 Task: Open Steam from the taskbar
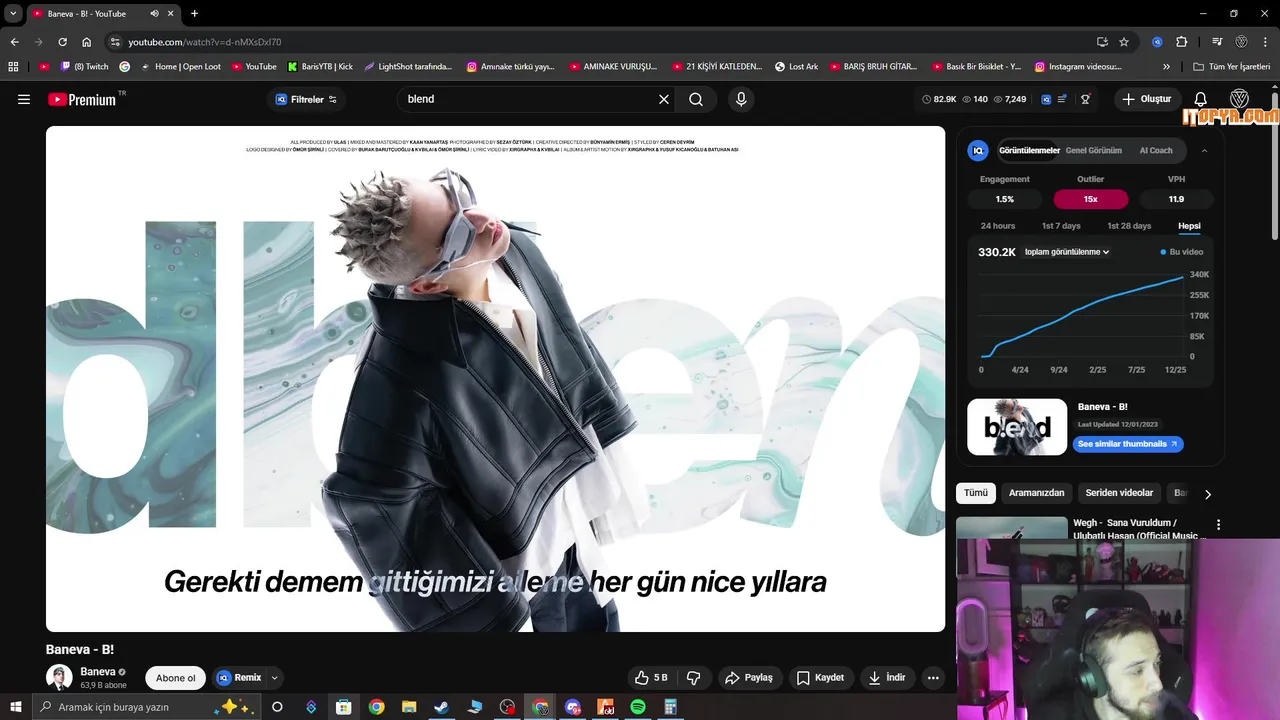coord(441,707)
